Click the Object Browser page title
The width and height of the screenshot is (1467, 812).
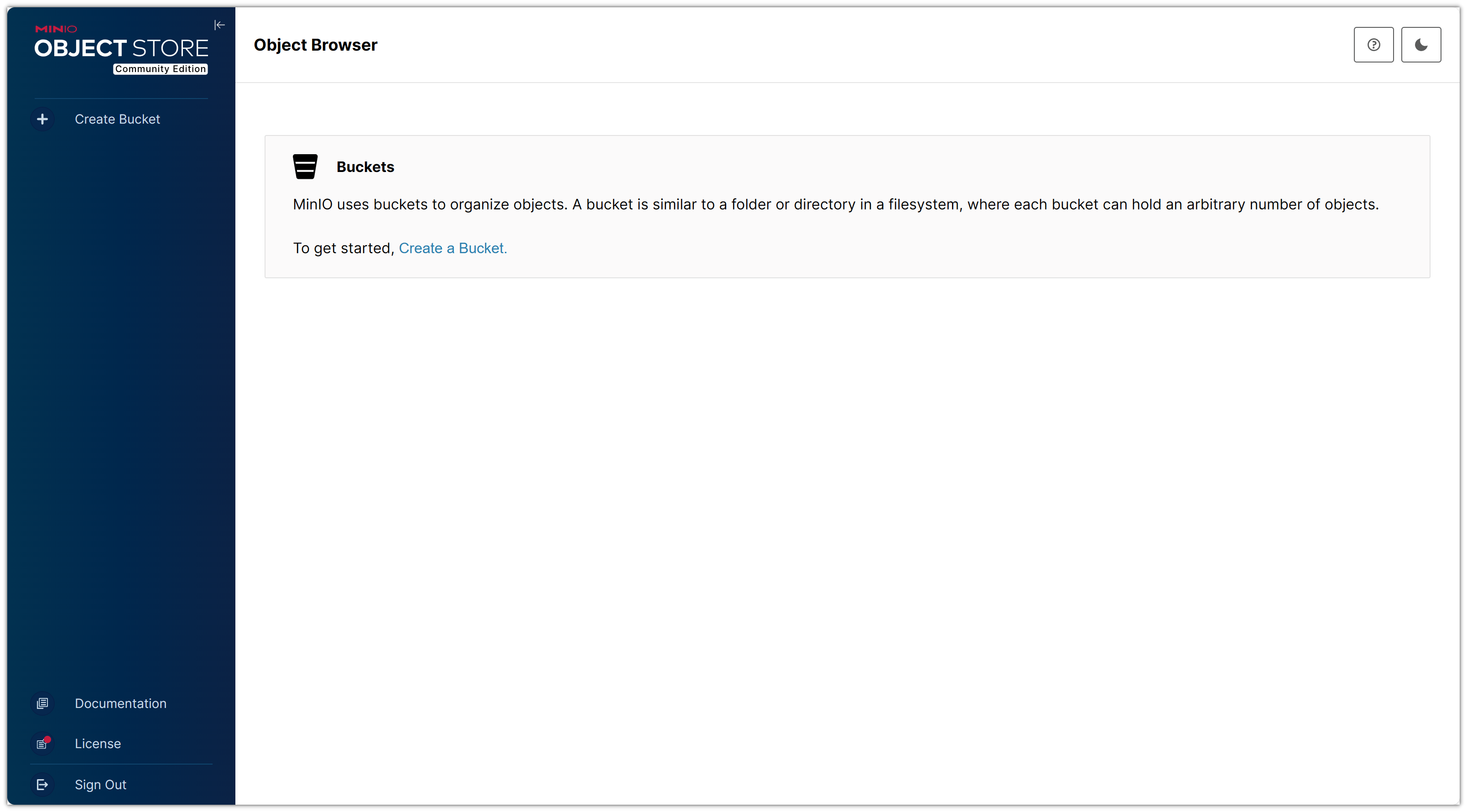316,45
